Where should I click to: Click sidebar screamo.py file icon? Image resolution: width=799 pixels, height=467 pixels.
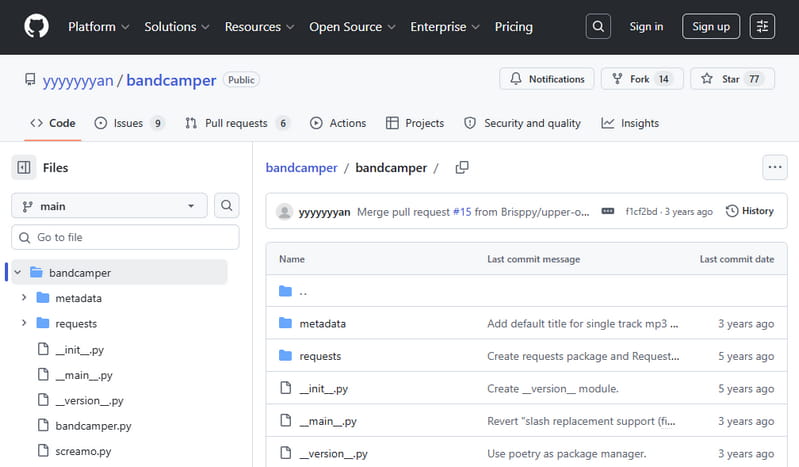[43, 450]
